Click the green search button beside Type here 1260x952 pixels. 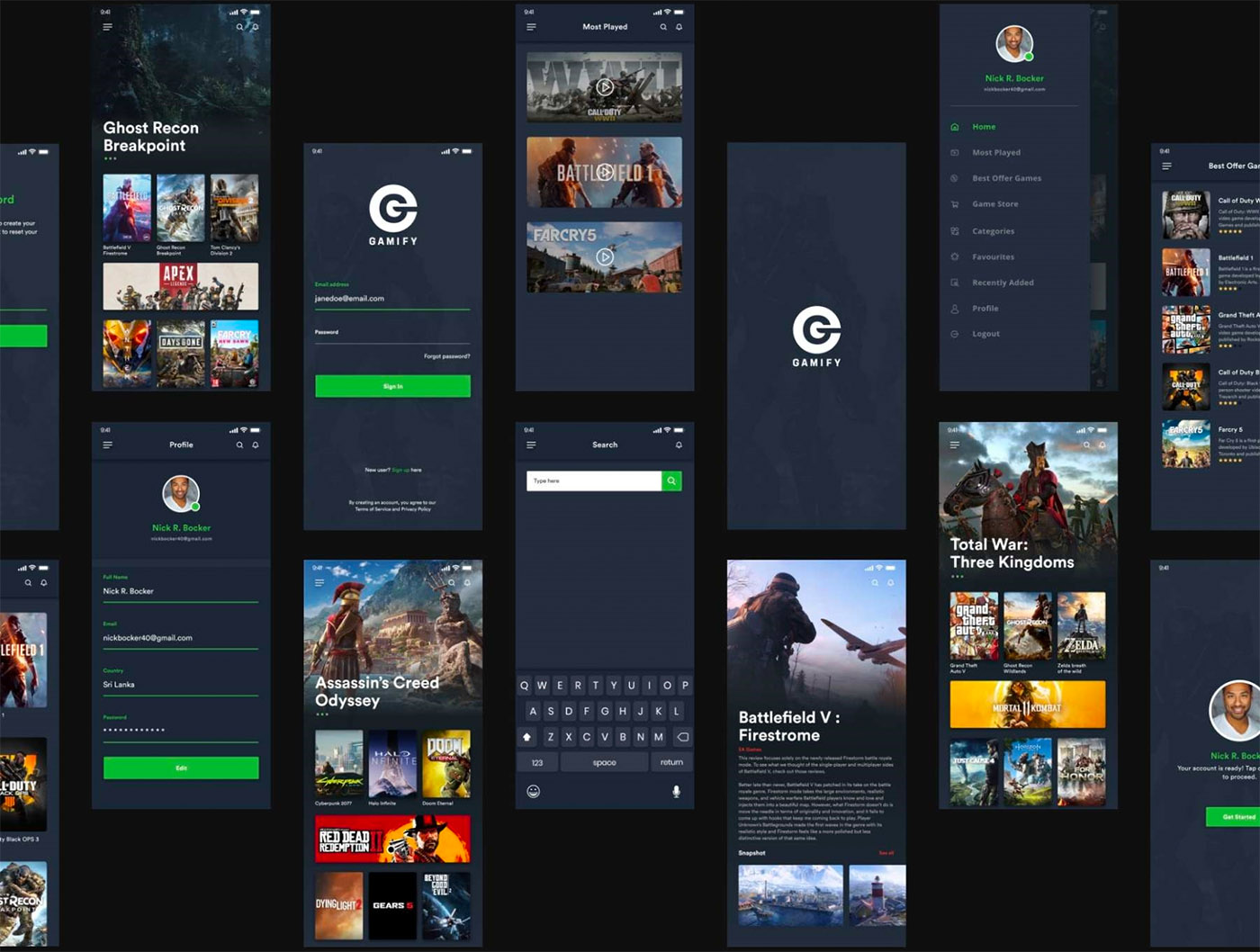[671, 480]
